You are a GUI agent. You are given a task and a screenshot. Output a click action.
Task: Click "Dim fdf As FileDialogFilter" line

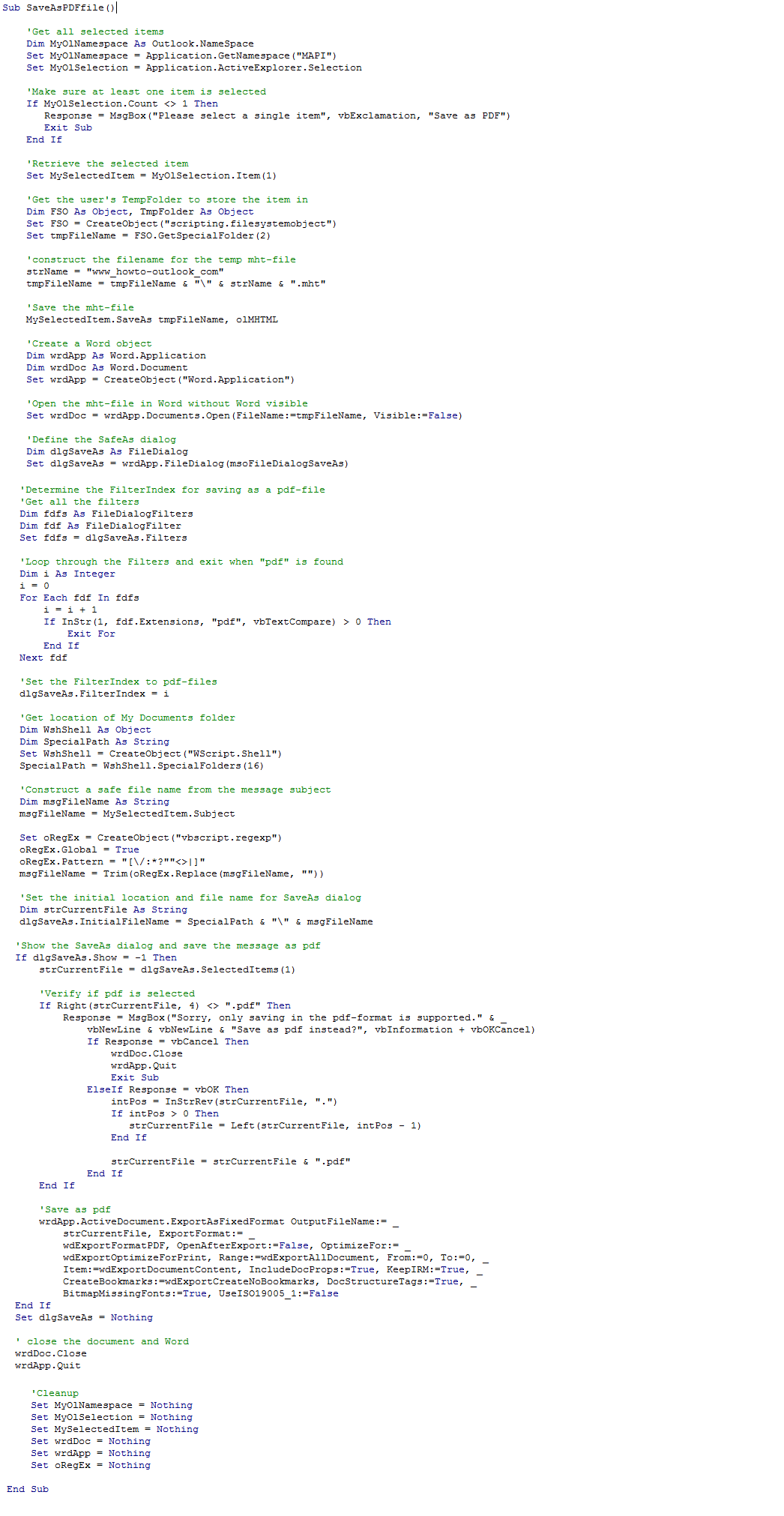[x=100, y=526]
